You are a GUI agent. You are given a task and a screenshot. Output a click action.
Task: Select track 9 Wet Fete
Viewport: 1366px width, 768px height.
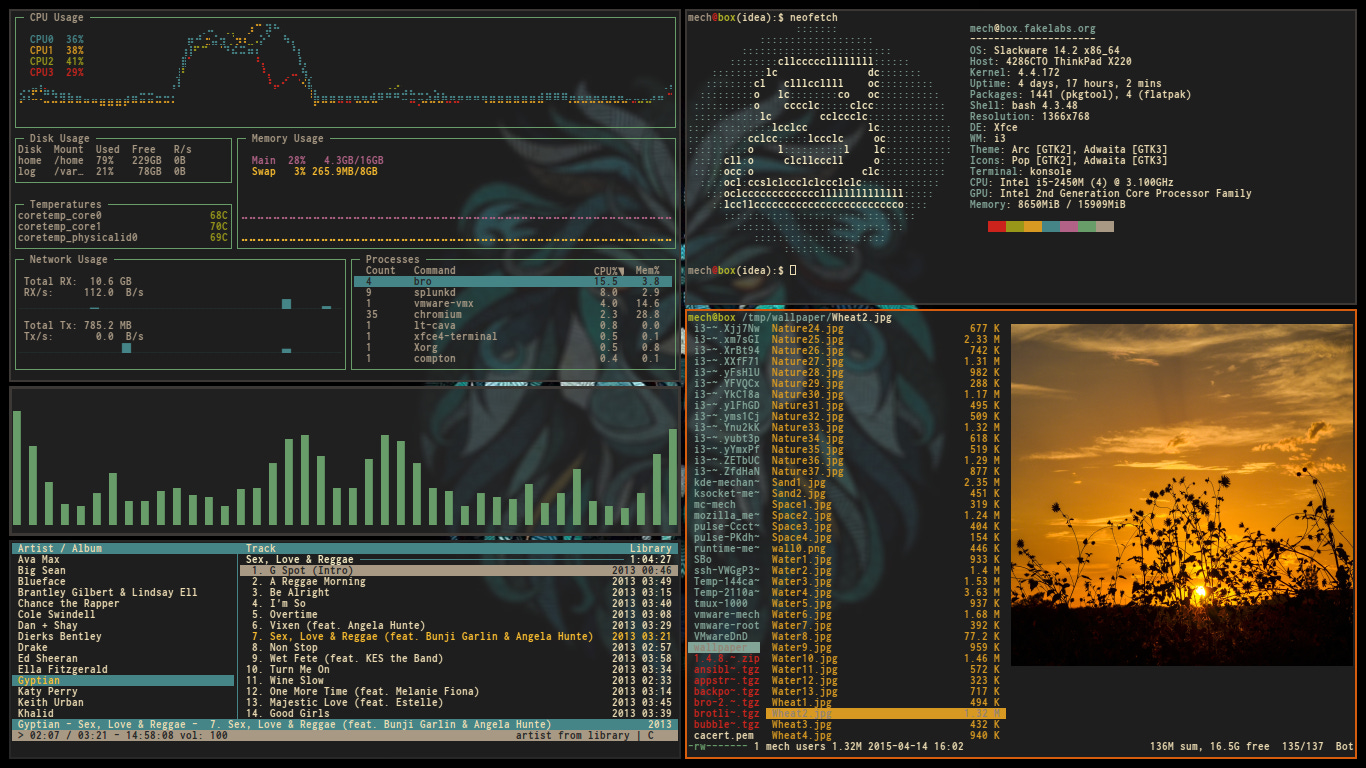click(346, 658)
